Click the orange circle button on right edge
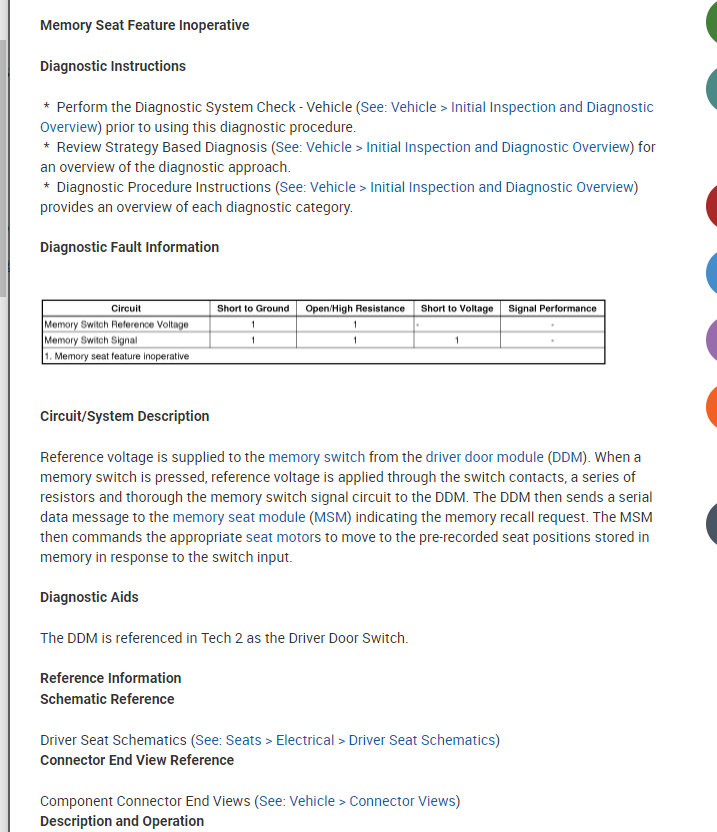This screenshot has height=832, width=717. pyautogui.click(x=711, y=406)
